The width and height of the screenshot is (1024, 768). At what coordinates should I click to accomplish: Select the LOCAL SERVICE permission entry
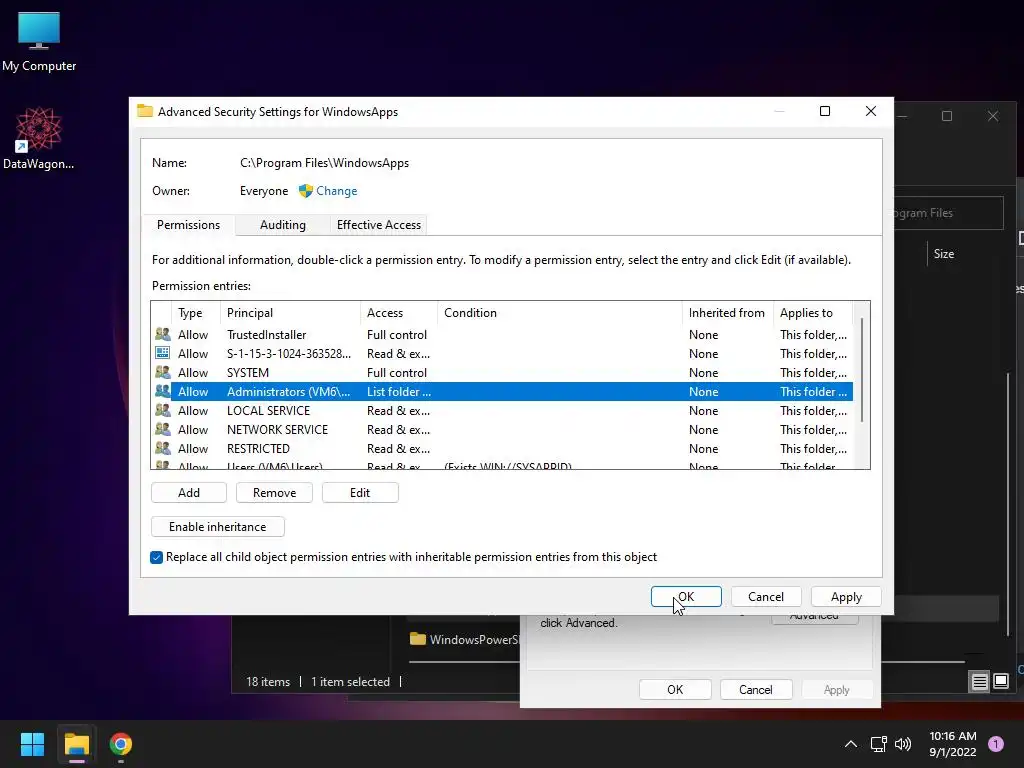502,410
